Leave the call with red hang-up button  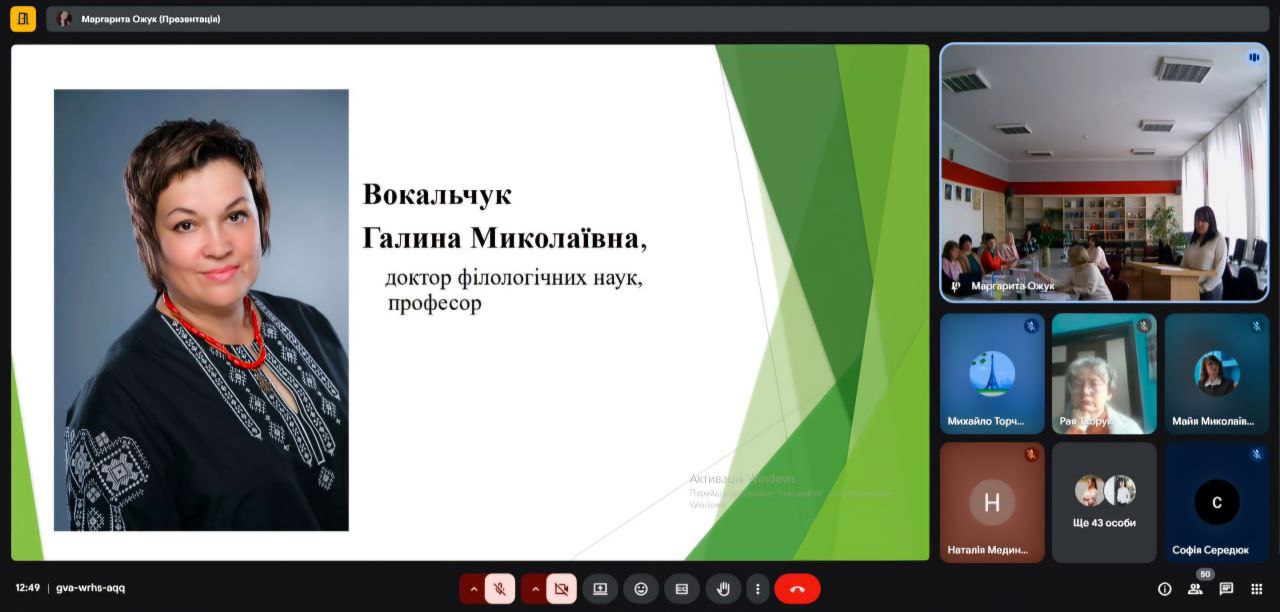pos(797,589)
